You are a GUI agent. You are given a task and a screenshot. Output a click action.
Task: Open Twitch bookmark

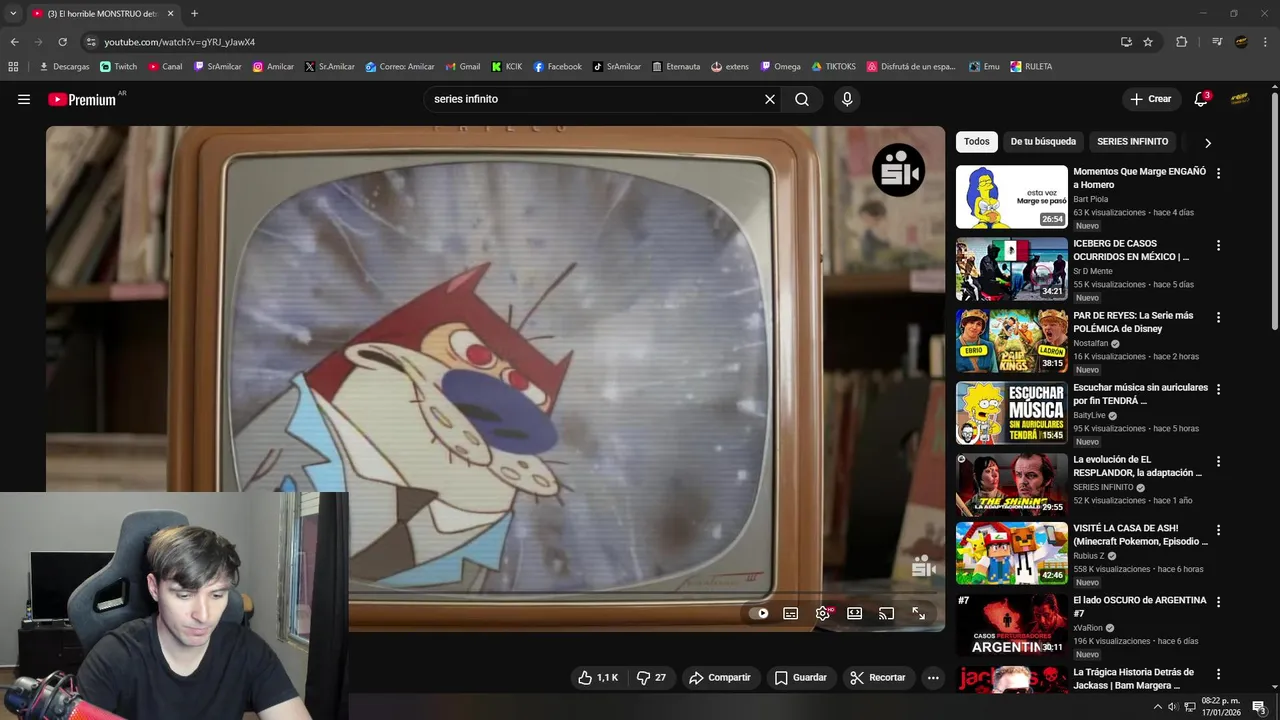[119, 67]
